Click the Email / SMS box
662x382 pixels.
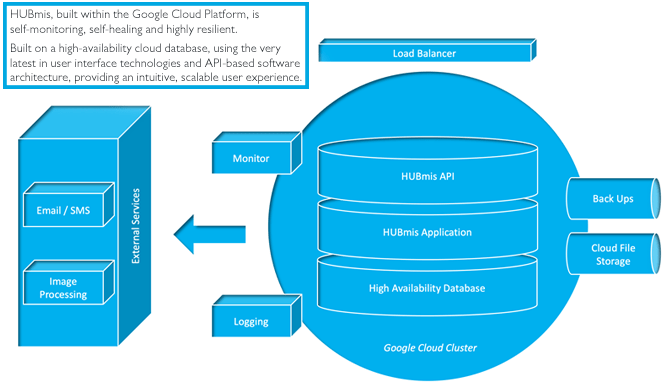(x=69, y=205)
